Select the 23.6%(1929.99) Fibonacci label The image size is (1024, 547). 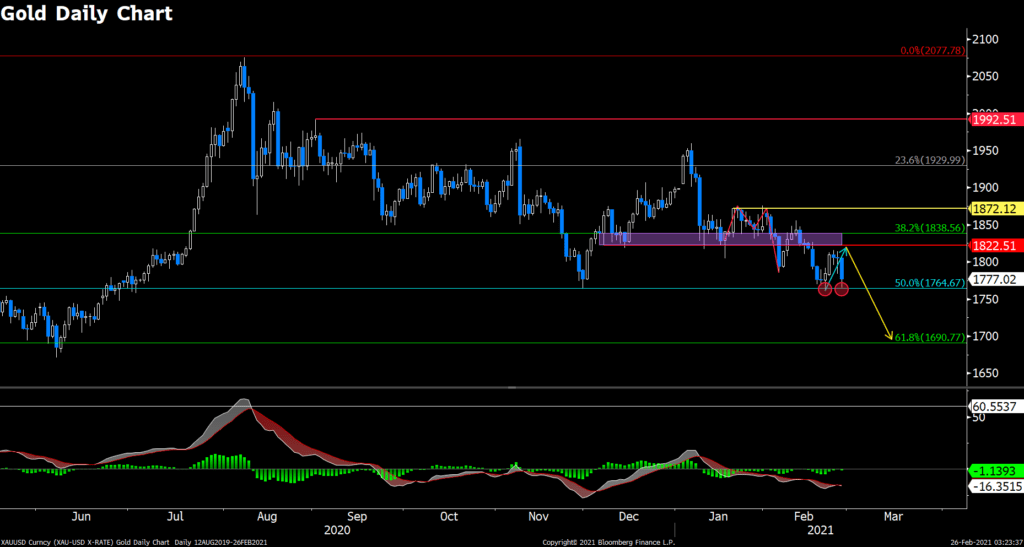click(929, 160)
